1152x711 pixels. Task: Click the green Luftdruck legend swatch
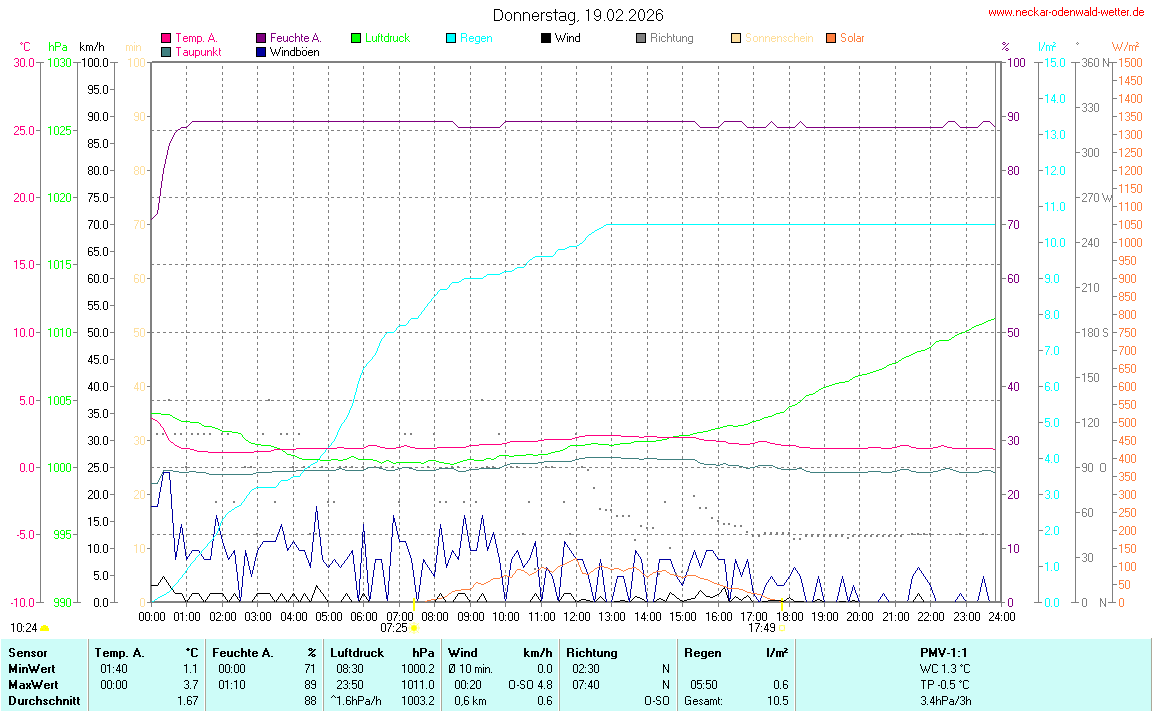pos(356,39)
